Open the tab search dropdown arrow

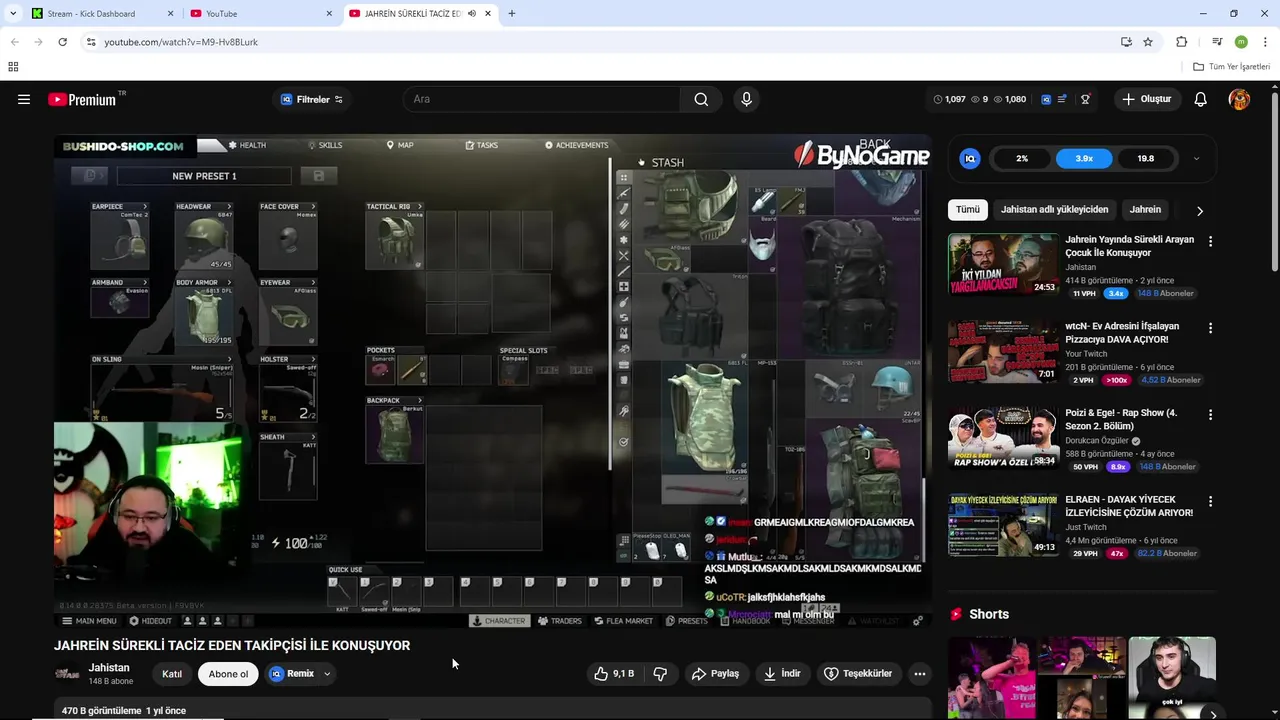13,14
